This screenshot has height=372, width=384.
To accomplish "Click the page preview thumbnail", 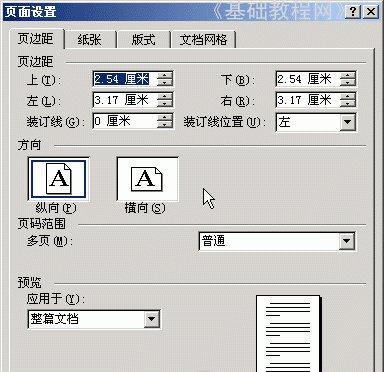I will point(288,333).
